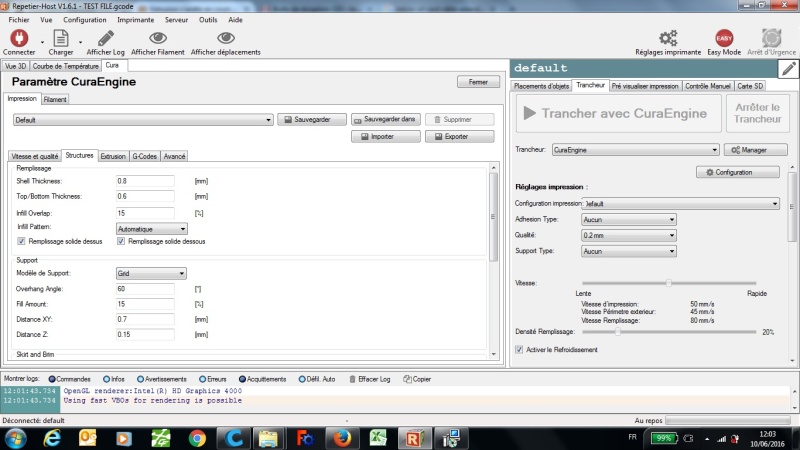The width and height of the screenshot is (800, 450).
Task: Toggle Erreurs log filter
Action: 203,379
